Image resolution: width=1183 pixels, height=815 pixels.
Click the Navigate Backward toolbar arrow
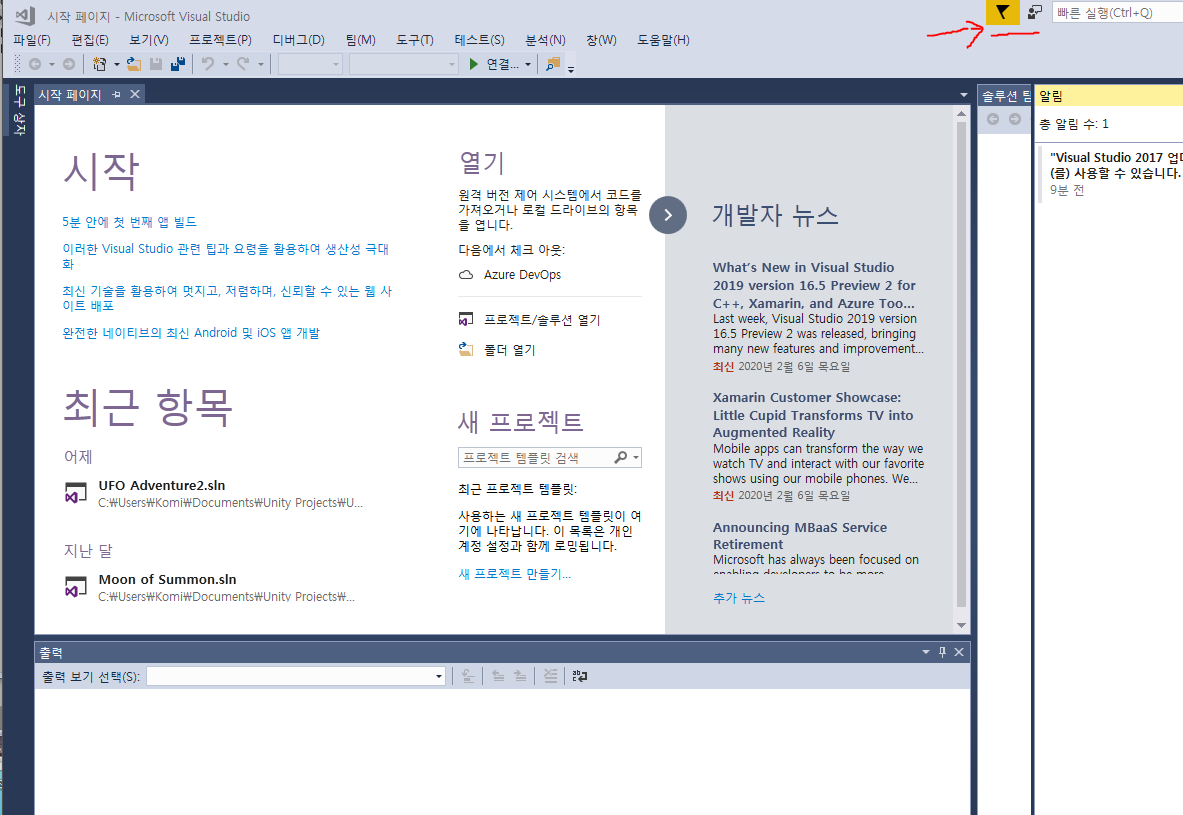(x=35, y=64)
